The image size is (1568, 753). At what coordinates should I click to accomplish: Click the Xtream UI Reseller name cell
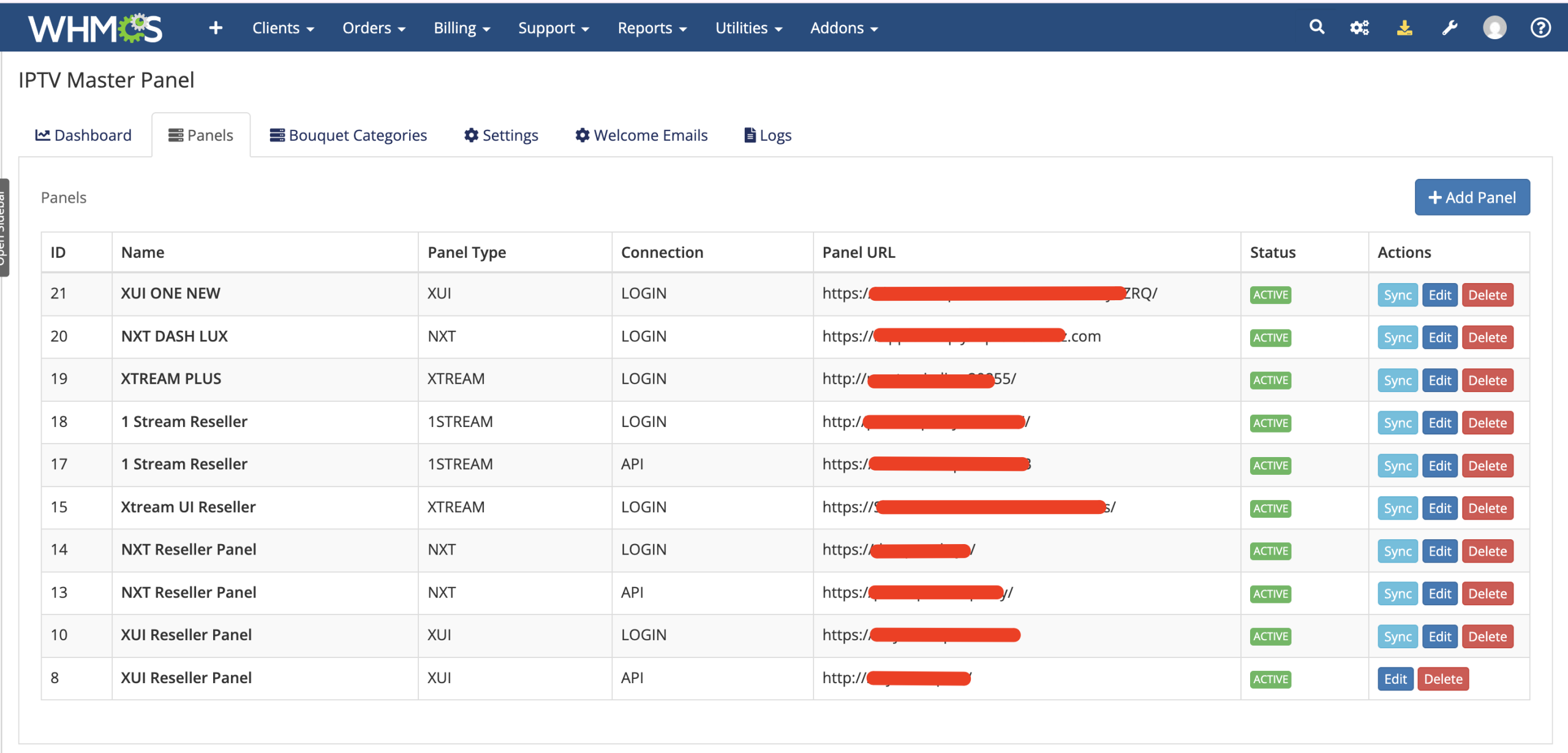click(x=265, y=507)
